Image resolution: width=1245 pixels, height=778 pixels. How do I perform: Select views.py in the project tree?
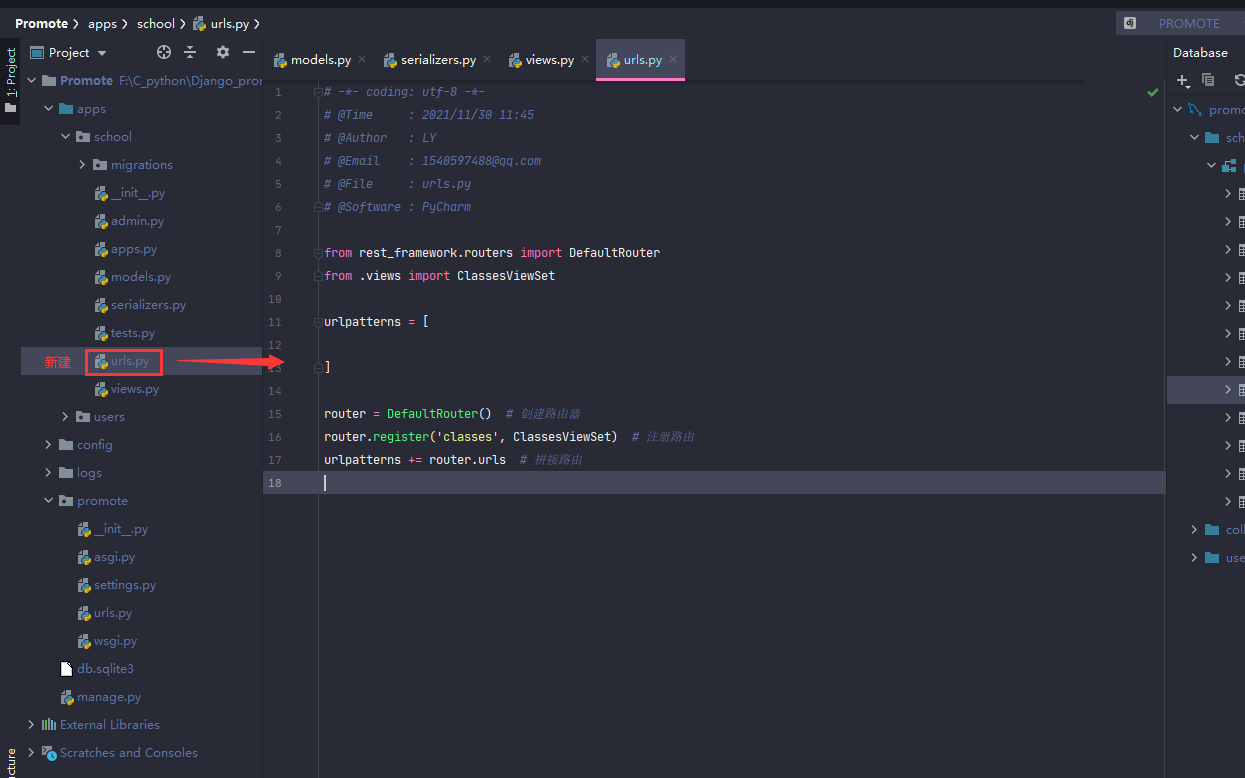135,389
